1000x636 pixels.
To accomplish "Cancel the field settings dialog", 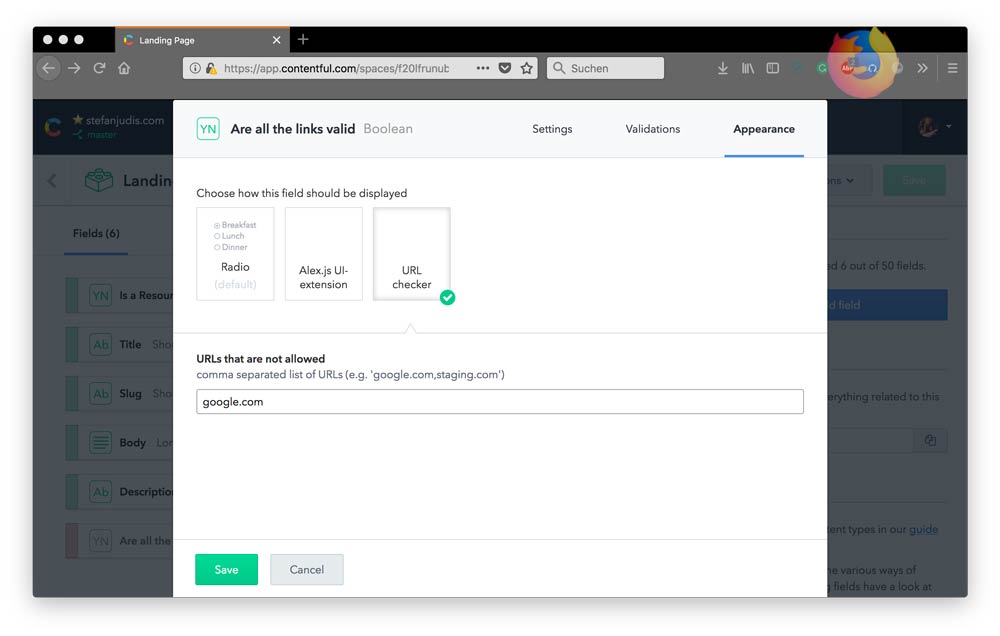I will (307, 570).
